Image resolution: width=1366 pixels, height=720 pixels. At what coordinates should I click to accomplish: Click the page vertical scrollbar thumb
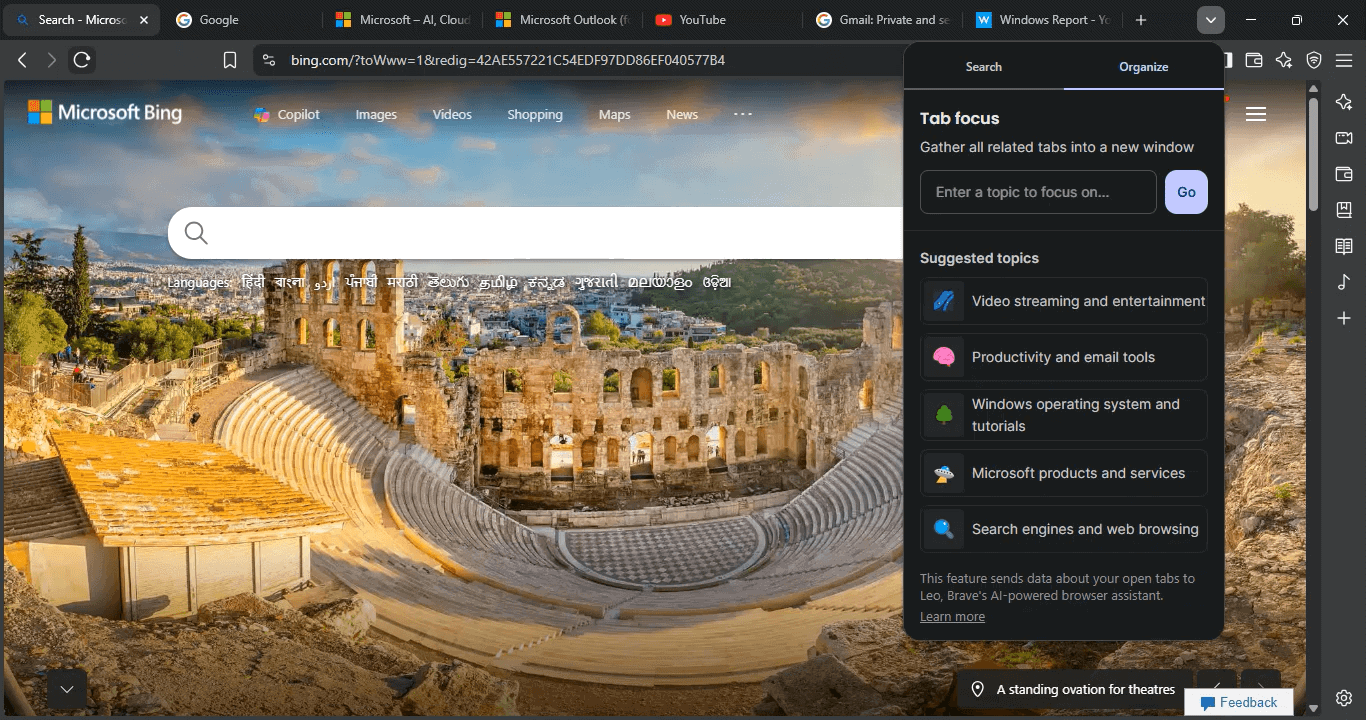[1314, 153]
